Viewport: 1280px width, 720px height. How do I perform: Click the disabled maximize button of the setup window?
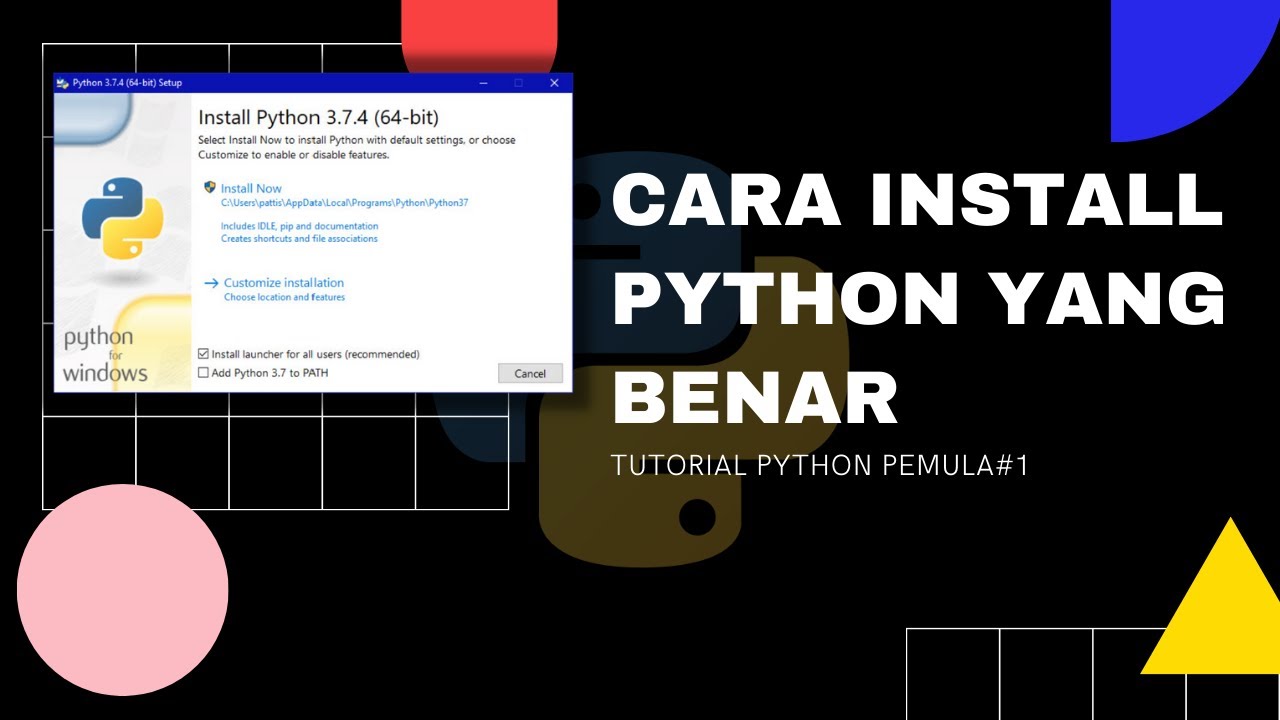(518, 83)
